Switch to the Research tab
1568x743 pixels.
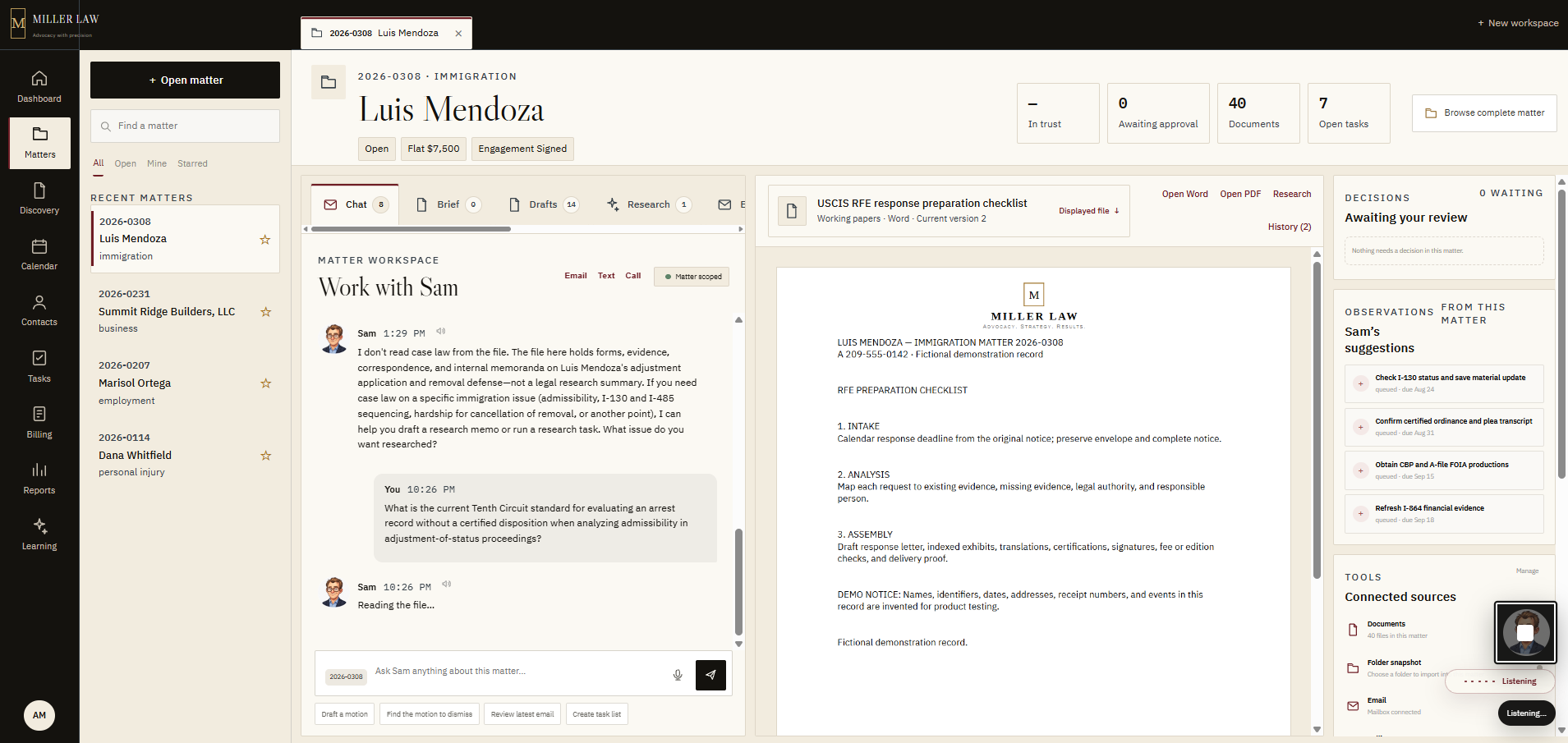point(648,204)
